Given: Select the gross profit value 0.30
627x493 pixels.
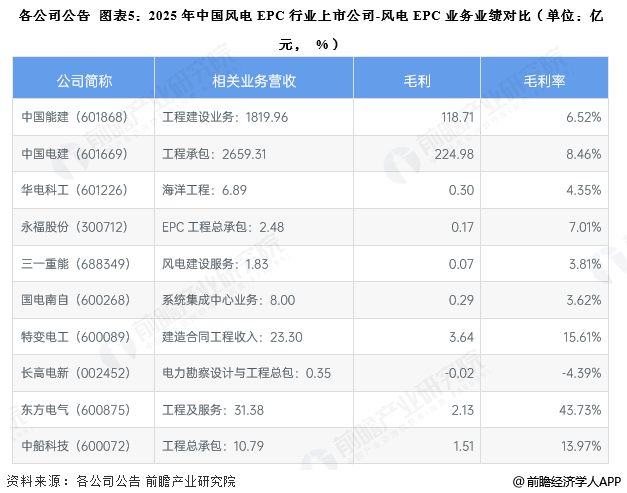Looking at the screenshot, I should tap(461, 190).
